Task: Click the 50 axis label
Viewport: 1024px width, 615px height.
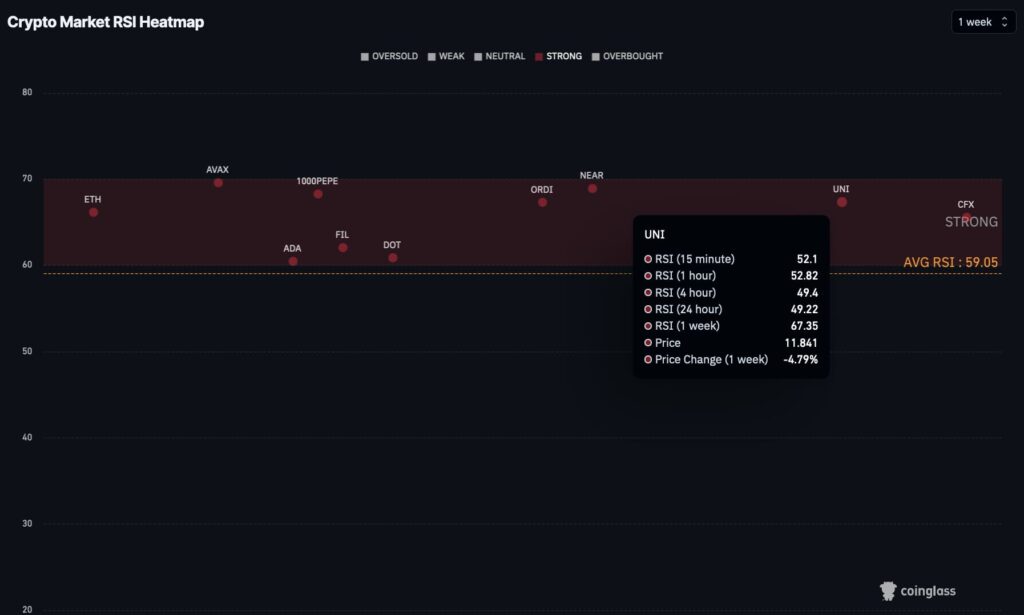Action: point(27,351)
